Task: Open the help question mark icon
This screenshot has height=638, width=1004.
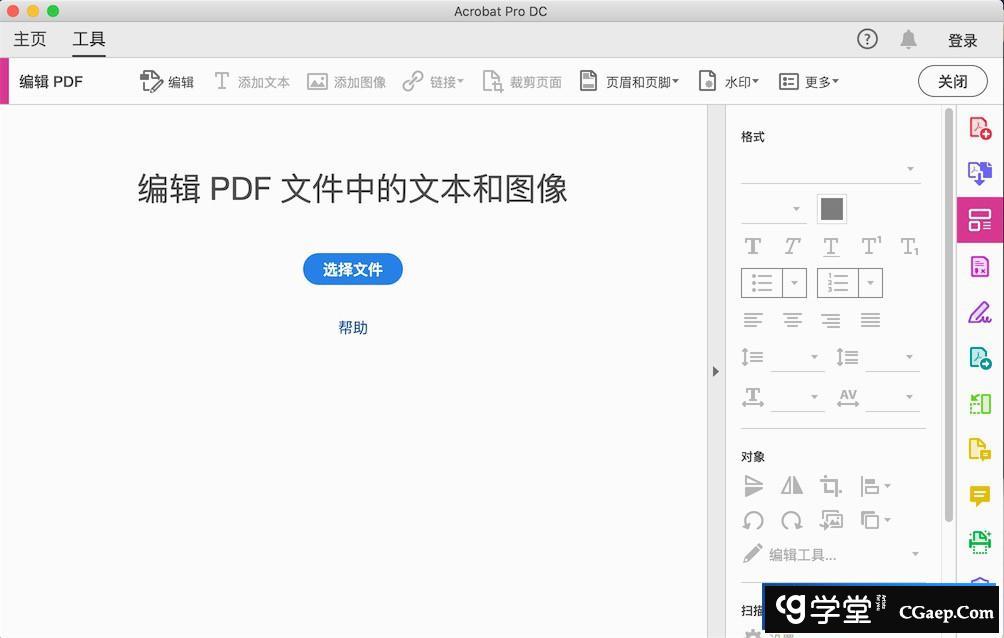Action: click(x=867, y=39)
